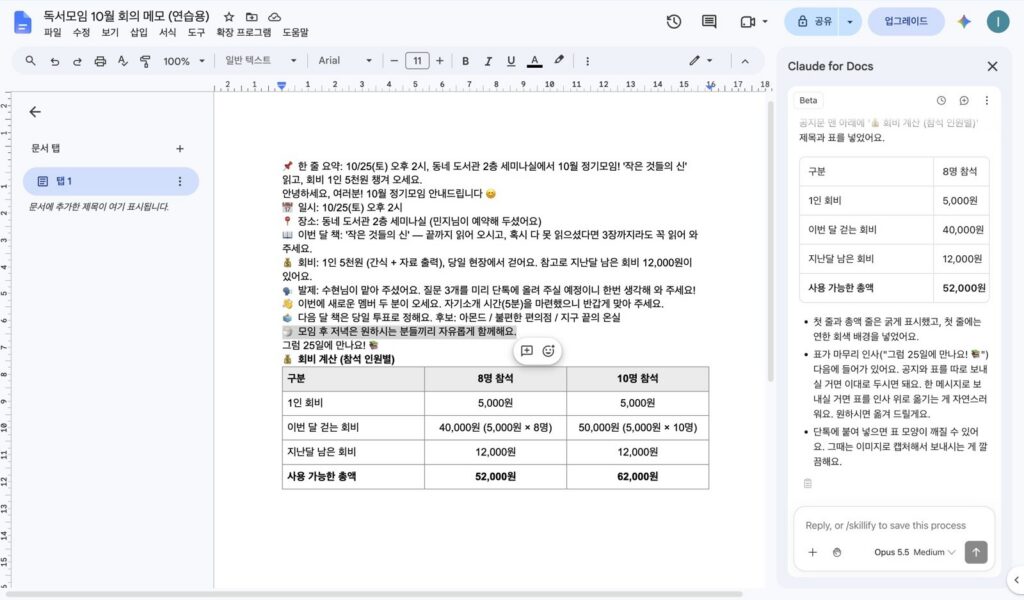Toggle italic formatting
The width and height of the screenshot is (1024, 600).
point(488,61)
